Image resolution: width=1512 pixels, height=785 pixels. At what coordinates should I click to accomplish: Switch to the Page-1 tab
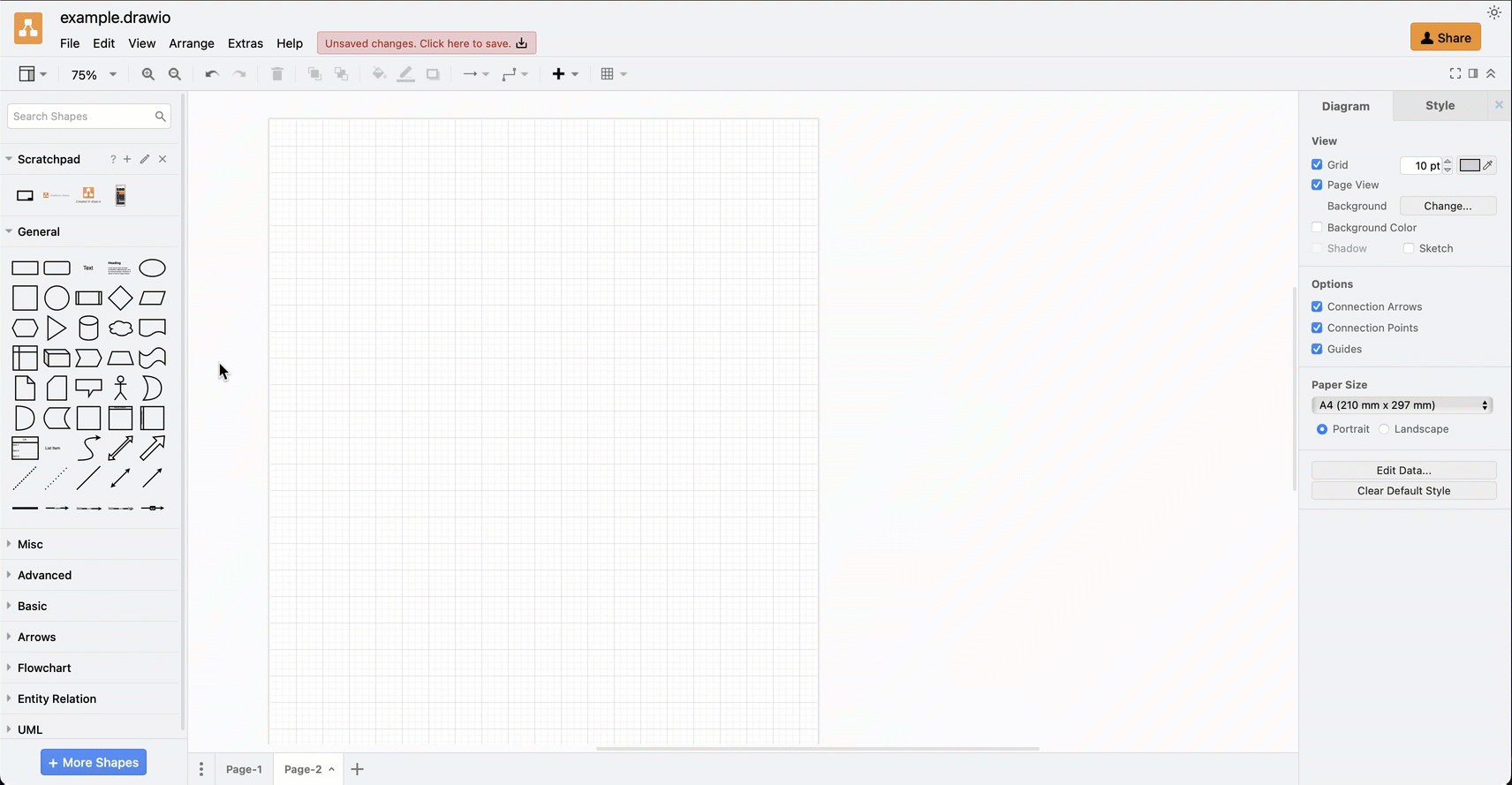tap(244, 769)
